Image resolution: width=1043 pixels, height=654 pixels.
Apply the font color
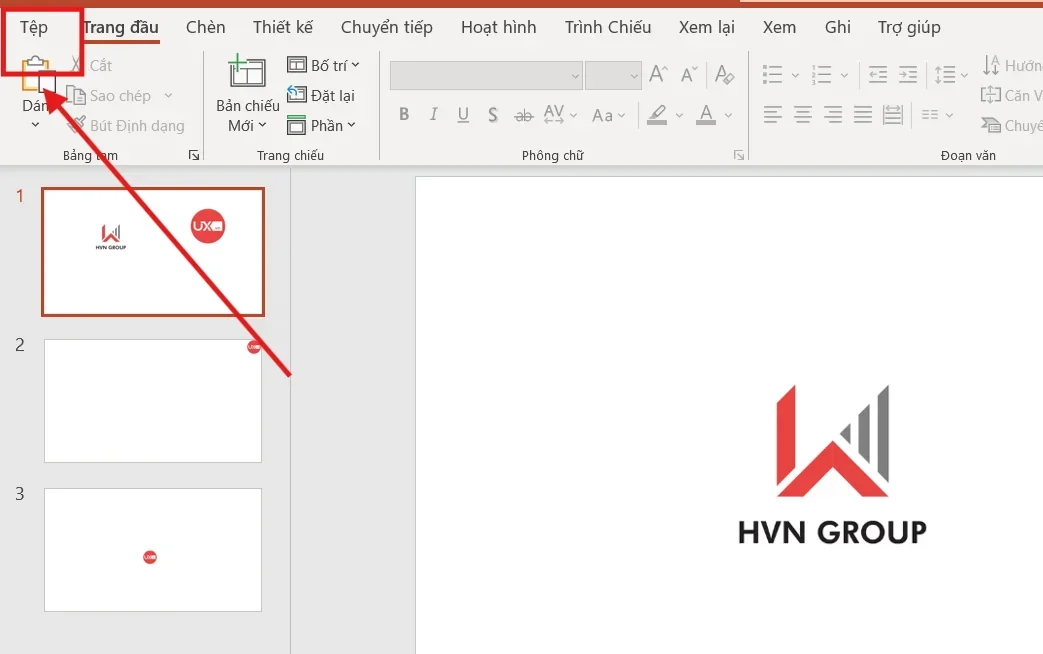point(706,114)
